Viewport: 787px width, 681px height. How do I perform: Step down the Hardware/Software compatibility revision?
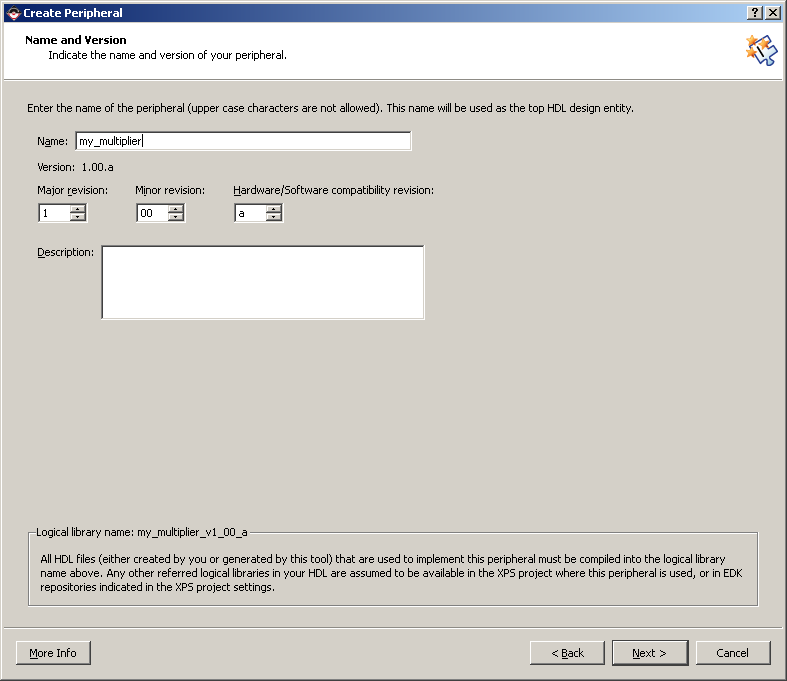274,217
